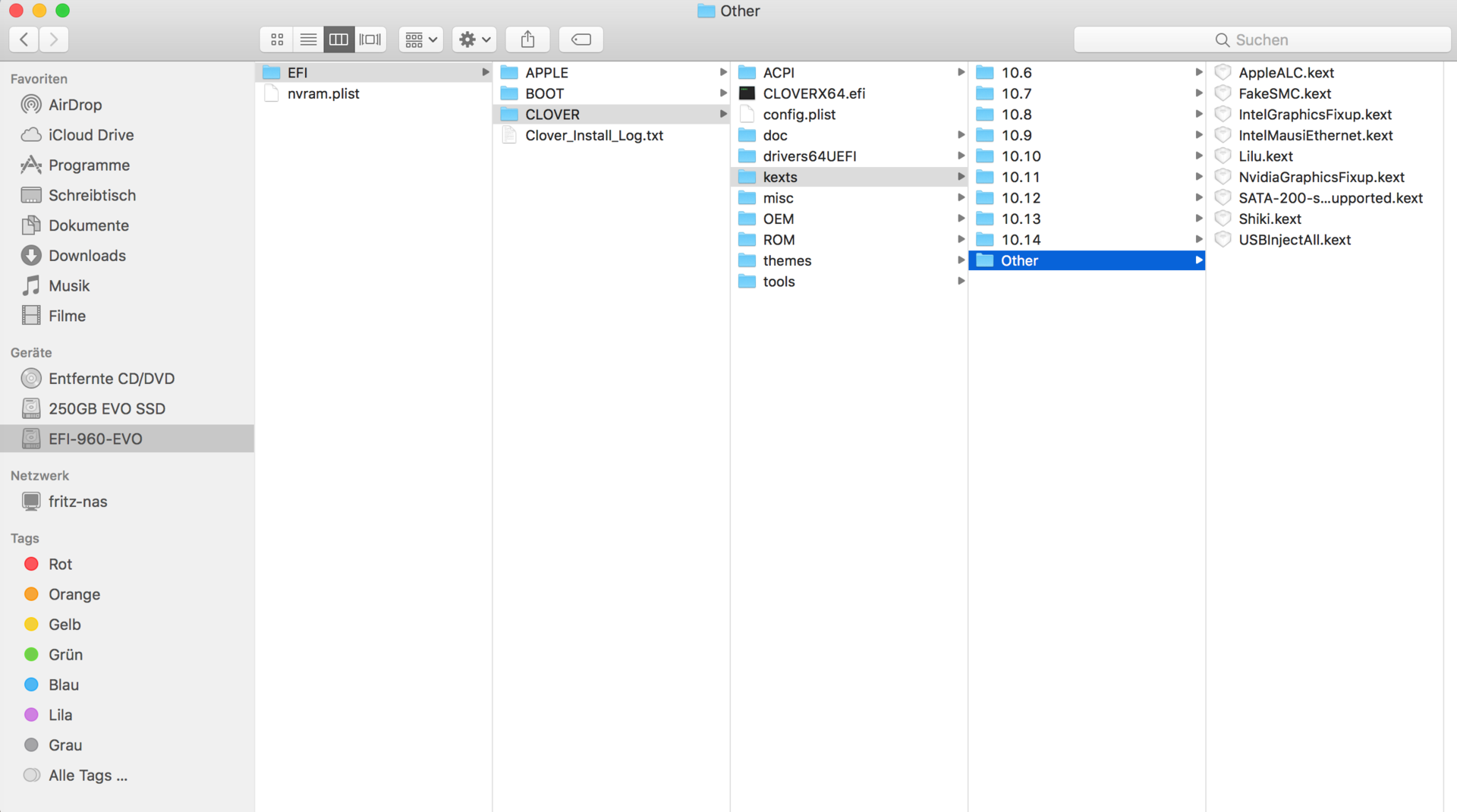Open Musik in the sidebar
This screenshot has width=1457, height=812.
coord(127,286)
